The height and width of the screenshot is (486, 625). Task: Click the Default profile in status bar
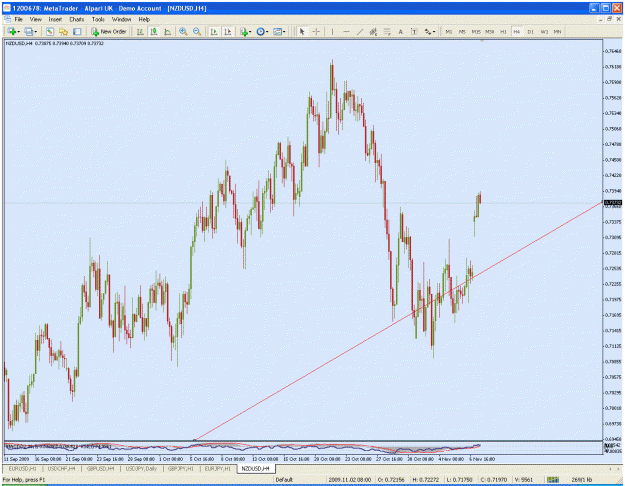pos(284,480)
